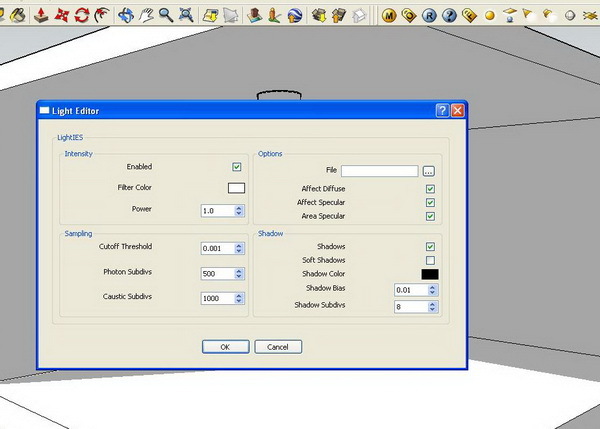The width and height of the screenshot is (600, 429).
Task: Activate the Orbit tool
Action: pyautogui.click(x=126, y=16)
